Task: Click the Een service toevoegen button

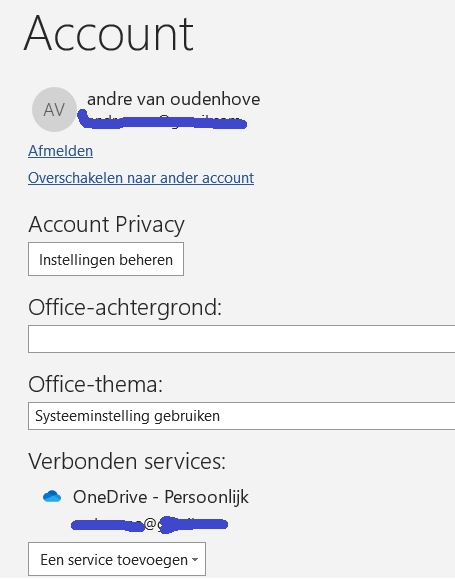Action: [117, 559]
